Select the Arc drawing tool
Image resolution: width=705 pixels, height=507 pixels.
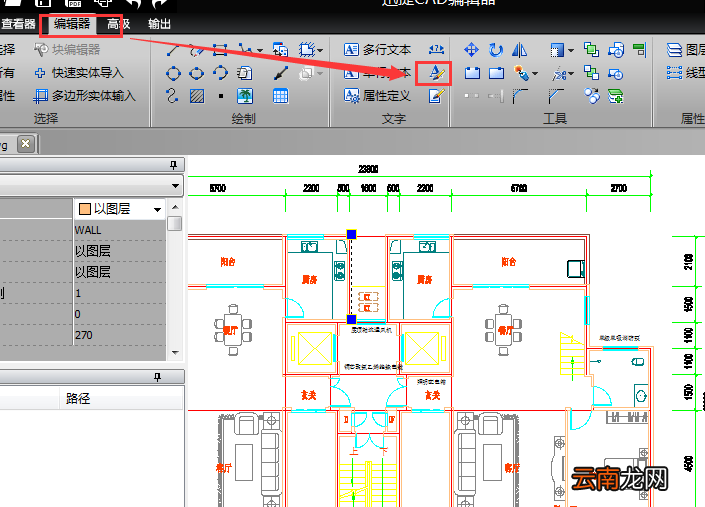point(220,73)
